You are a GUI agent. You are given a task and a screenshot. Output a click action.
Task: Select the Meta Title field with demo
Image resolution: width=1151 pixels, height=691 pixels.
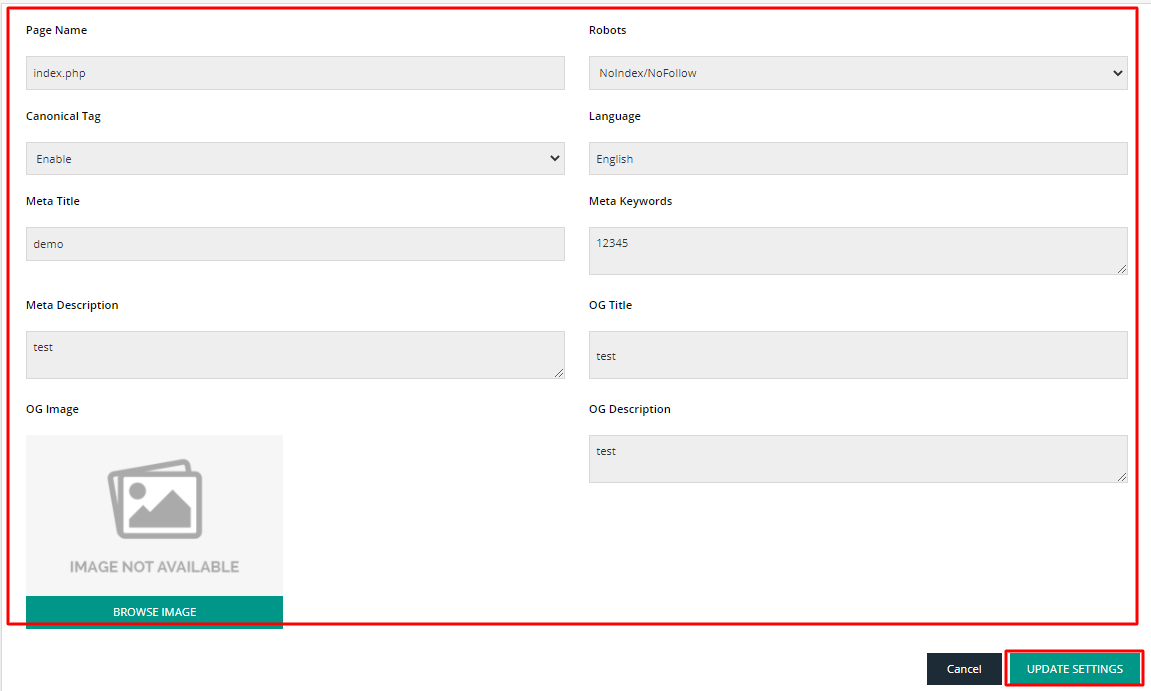pos(295,244)
